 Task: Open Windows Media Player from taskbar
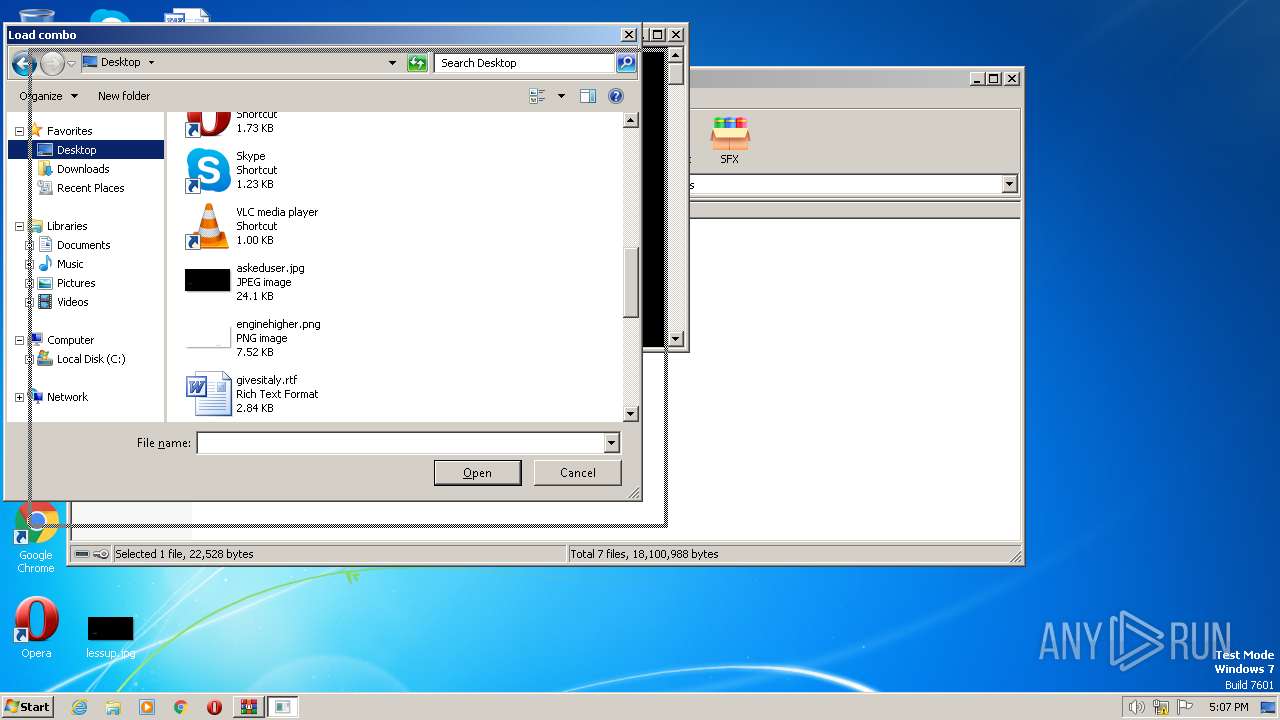[147, 707]
